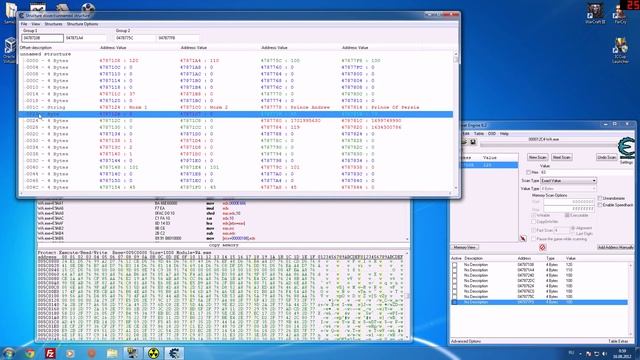Open the Structures menu

(x=53, y=24)
